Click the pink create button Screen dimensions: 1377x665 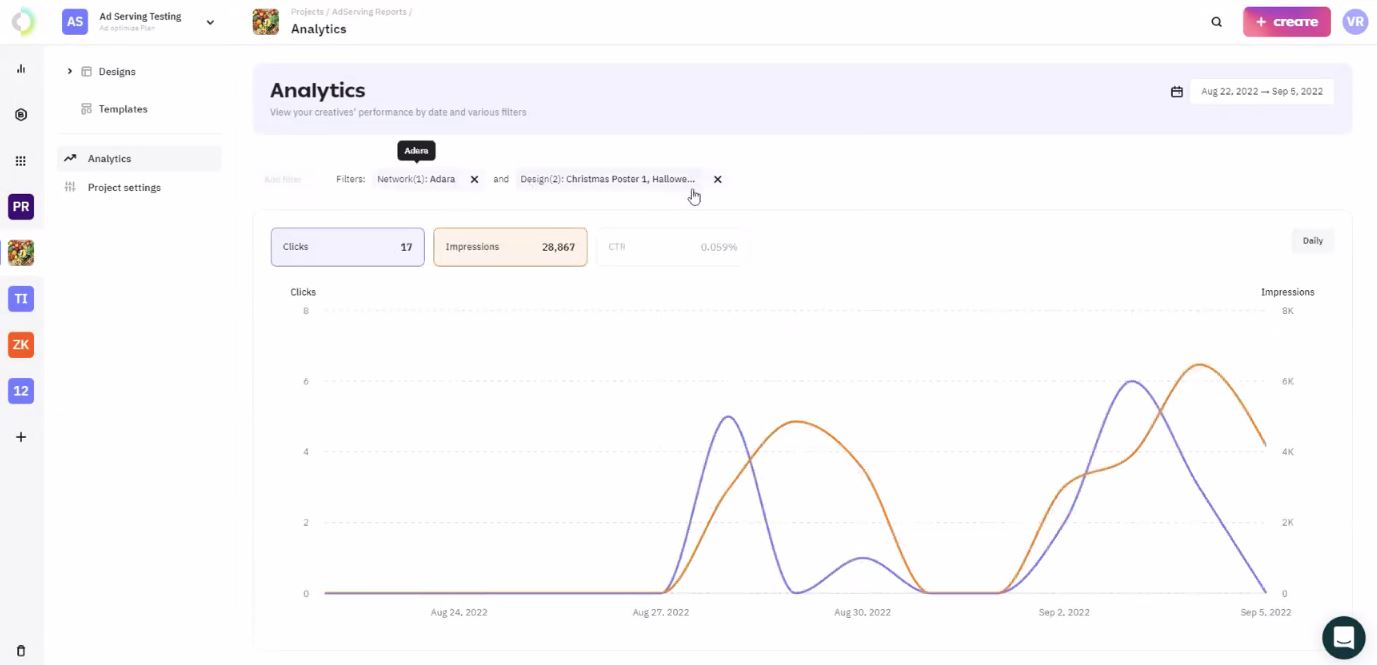[1287, 20]
